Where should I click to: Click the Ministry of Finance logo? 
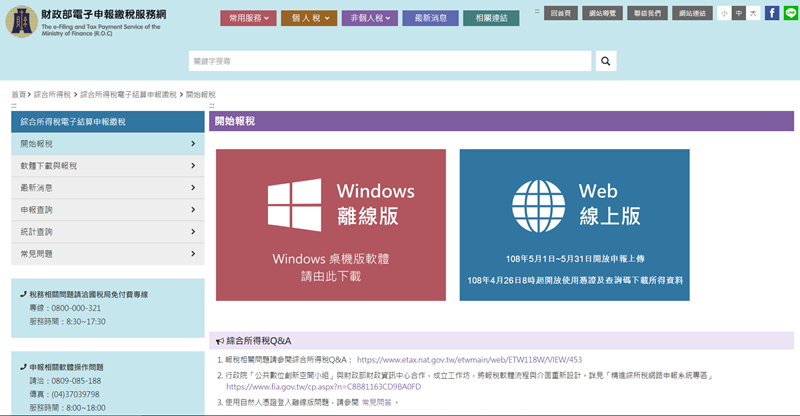(x=20, y=19)
